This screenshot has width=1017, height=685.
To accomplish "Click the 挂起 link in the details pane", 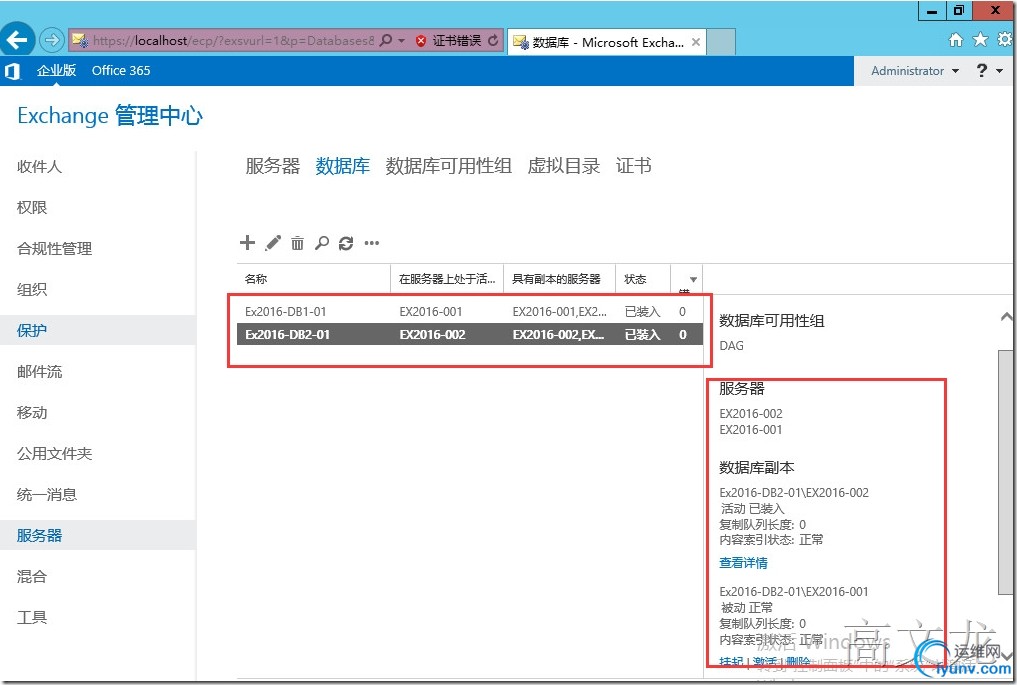I will point(731,662).
